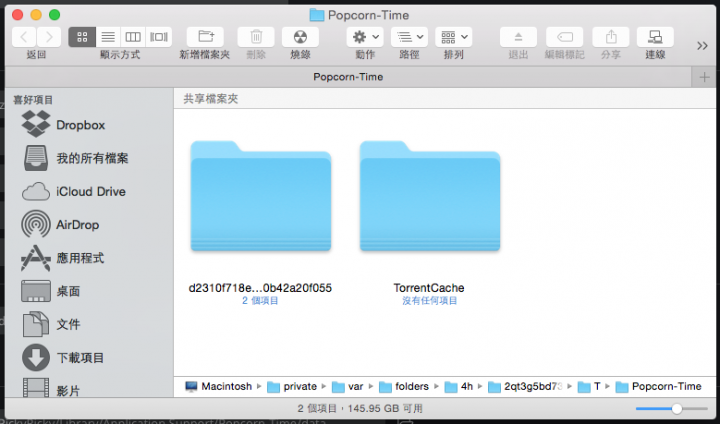Switch to icon view
Viewport: 720px width, 424px height.
click(x=82, y=37)
